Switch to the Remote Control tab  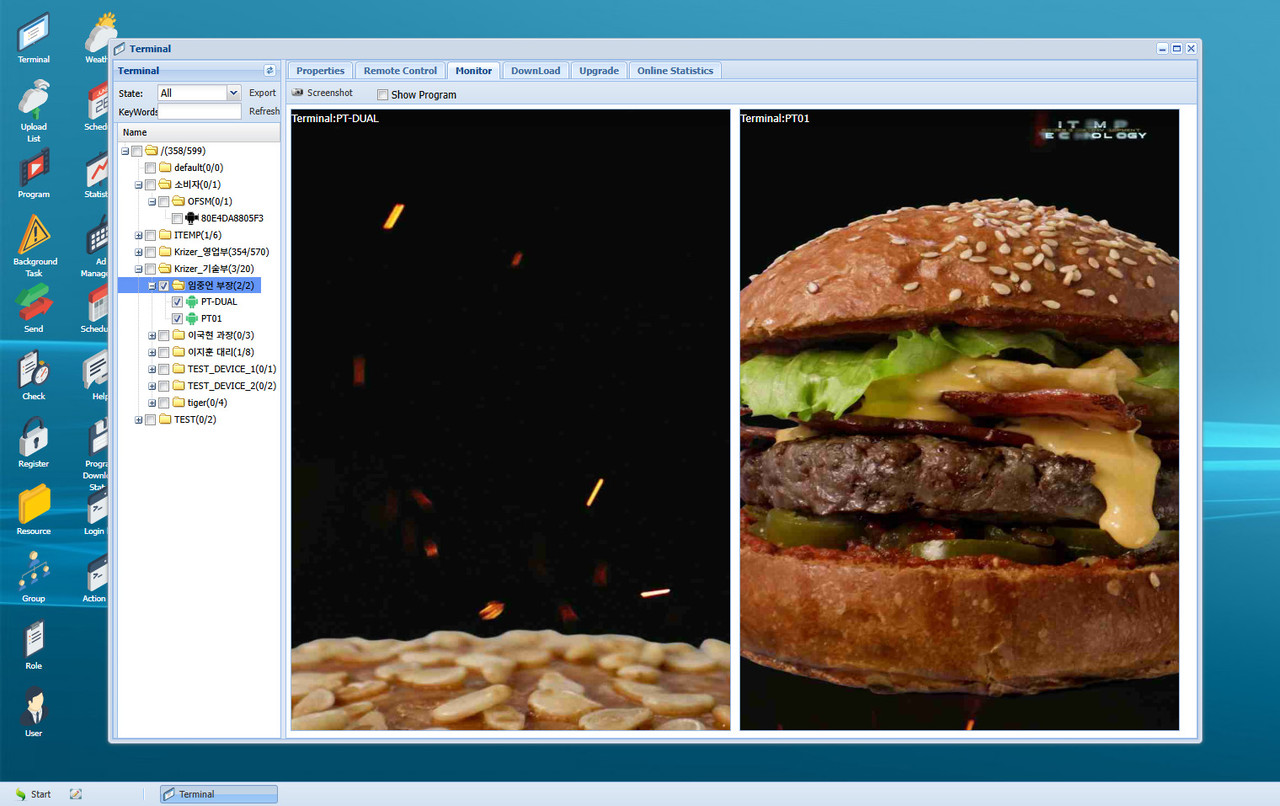400,71
